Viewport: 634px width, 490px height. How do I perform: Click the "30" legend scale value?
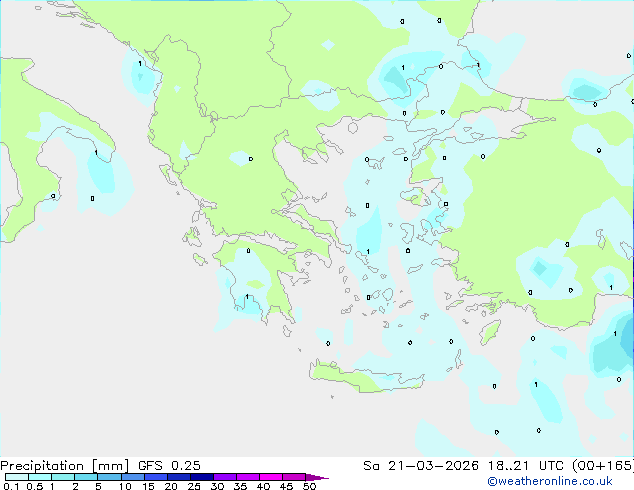pyautogui.click(x=217, y=486)
